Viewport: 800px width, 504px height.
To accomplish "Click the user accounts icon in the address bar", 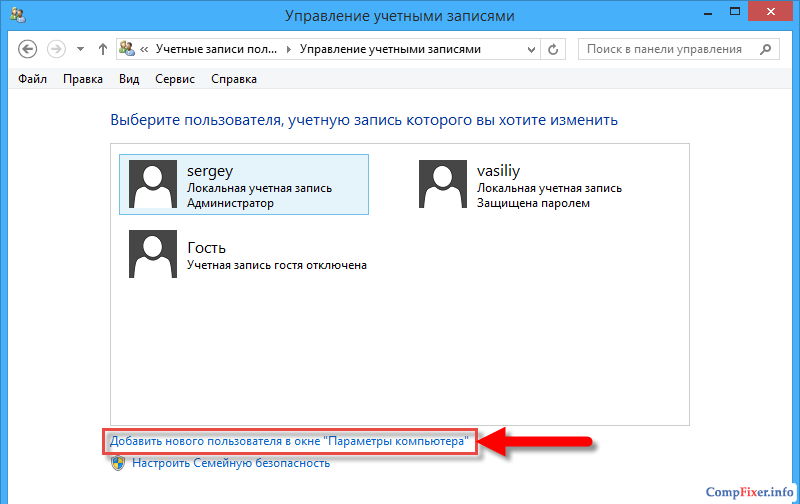I will click(x=128, y=49).
